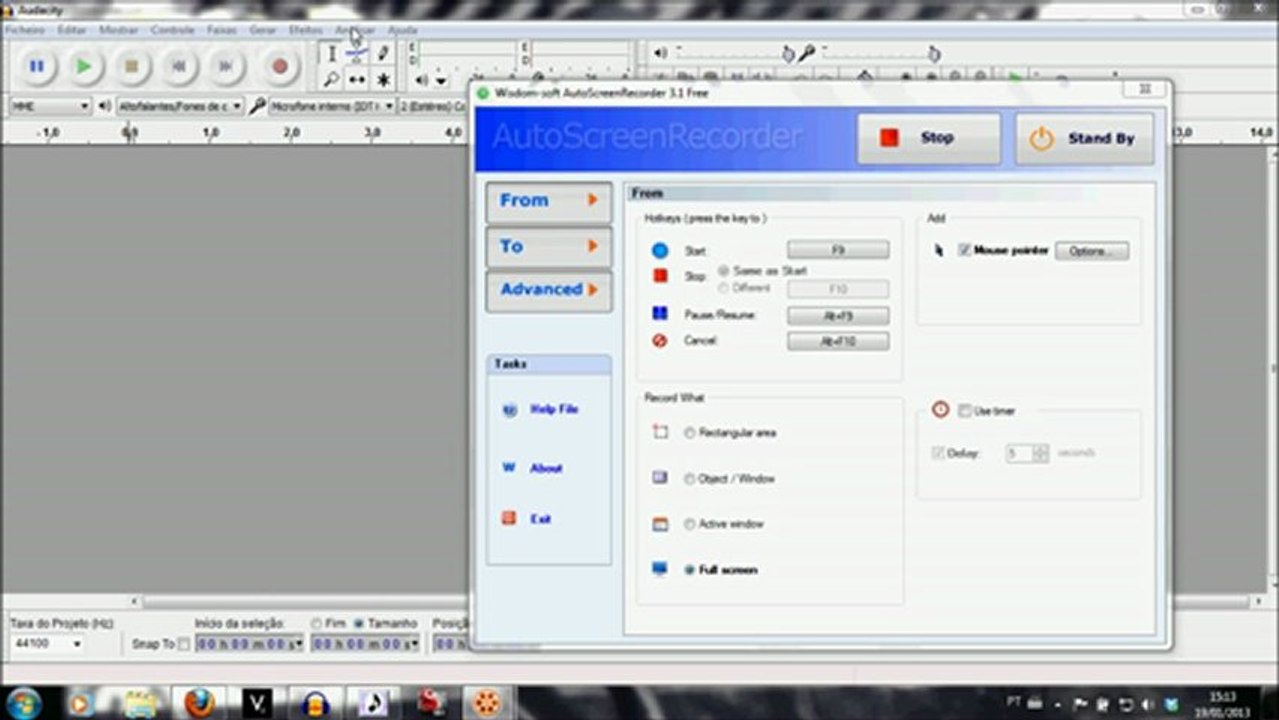Click the Audacity headphones taskbar icon
Screen dimensions: 1279x720
(x=316, y=703)
